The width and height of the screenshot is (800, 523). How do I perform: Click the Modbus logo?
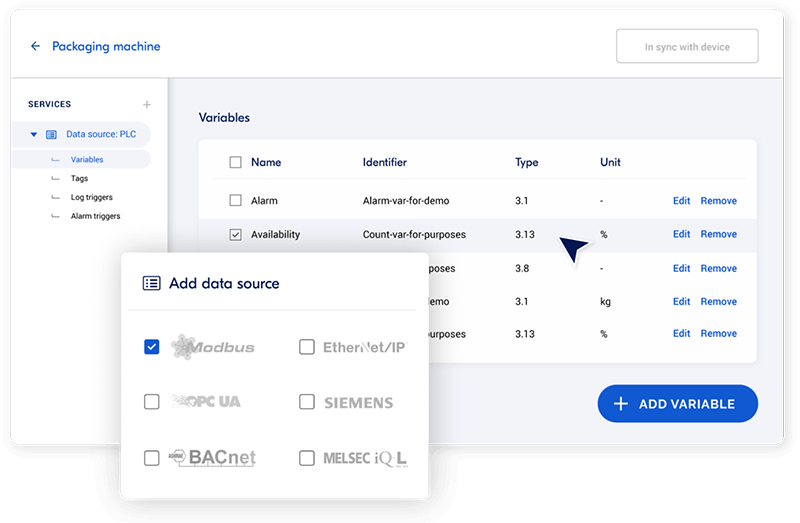213,347
